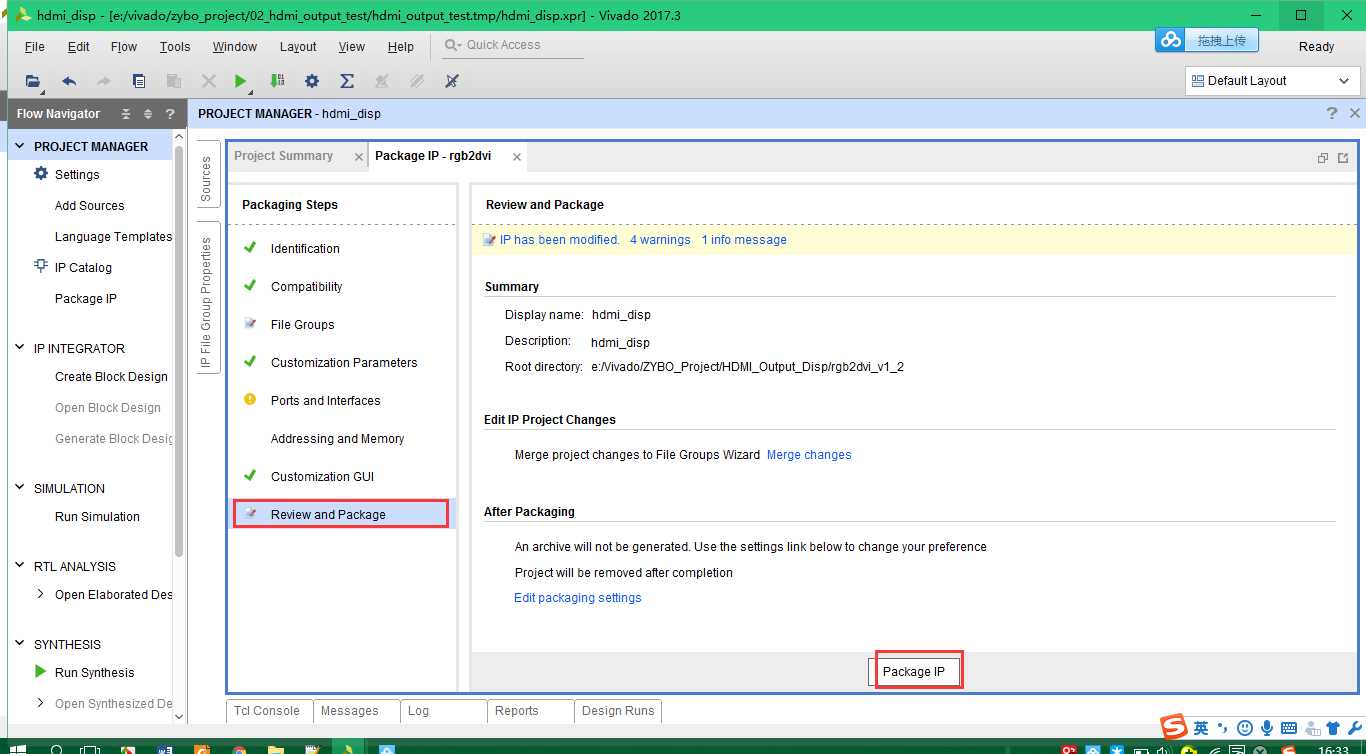Screen dimensions: 1366x754
Task: Click Settings gear in Project Manager
Action: pyautogui.click(x=41, y=174)
